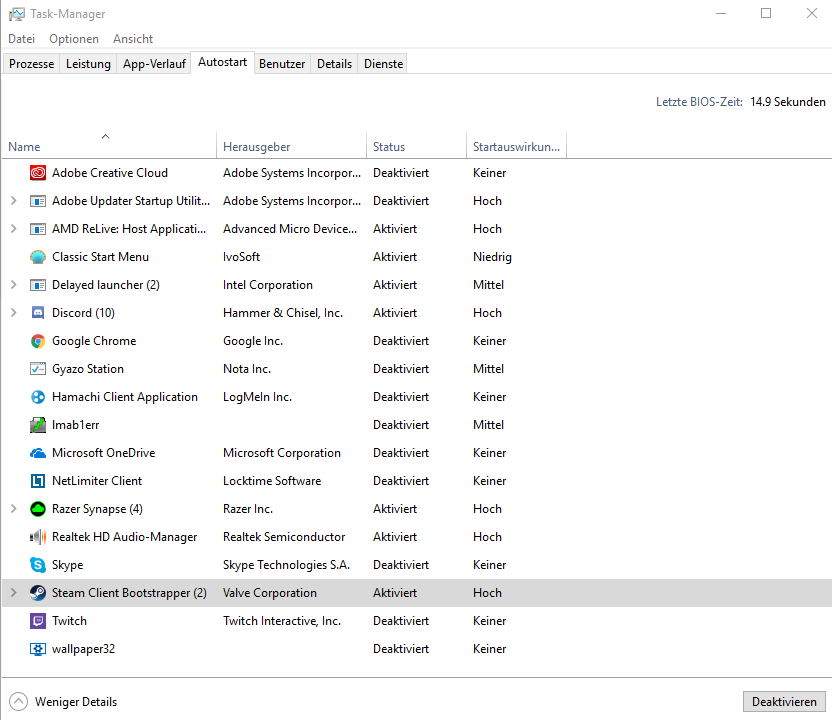Switch to the Benutzer tab
The width and height of the screenshot is (832, 720).
click(x=282, y=64)
